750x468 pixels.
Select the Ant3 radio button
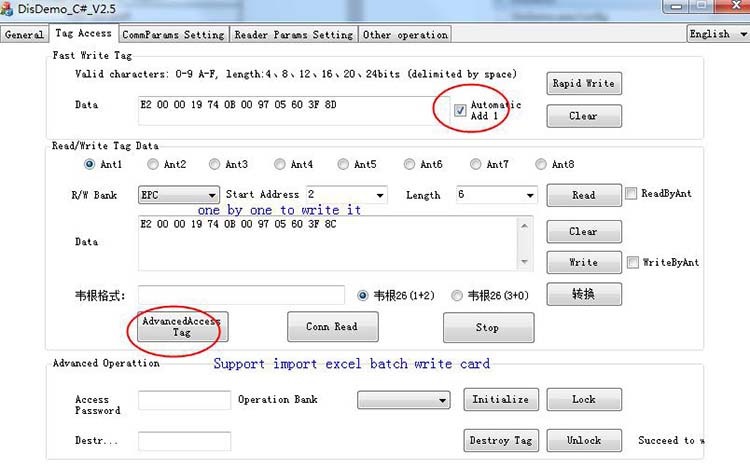214,164
